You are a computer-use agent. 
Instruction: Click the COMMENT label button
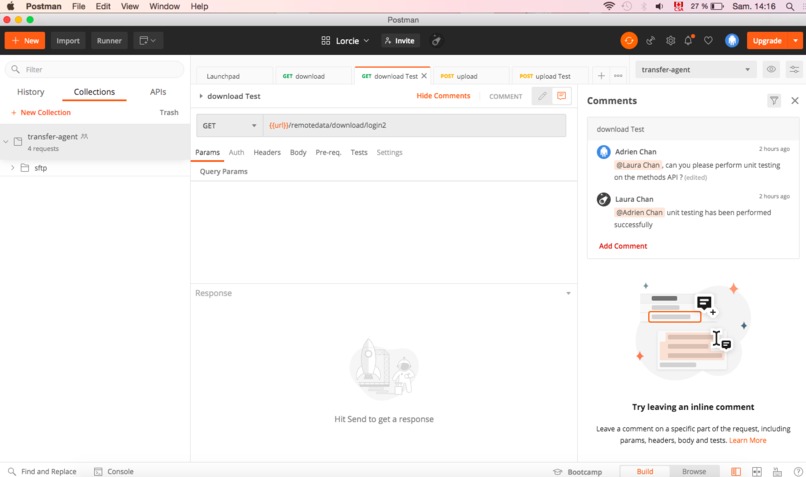pyautogui.click(x=505, y=96)
